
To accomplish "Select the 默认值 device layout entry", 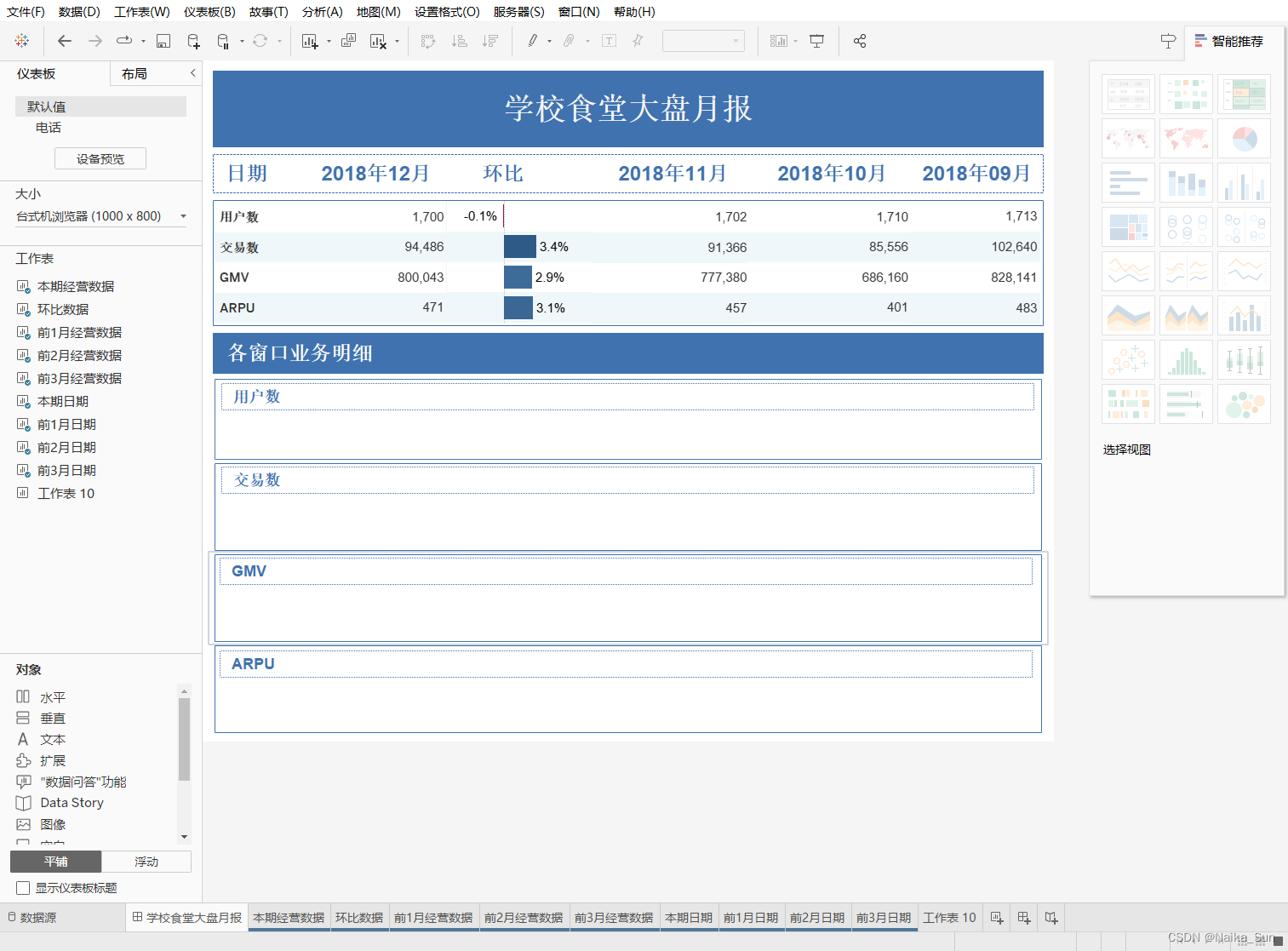I will tap(100, 106).
